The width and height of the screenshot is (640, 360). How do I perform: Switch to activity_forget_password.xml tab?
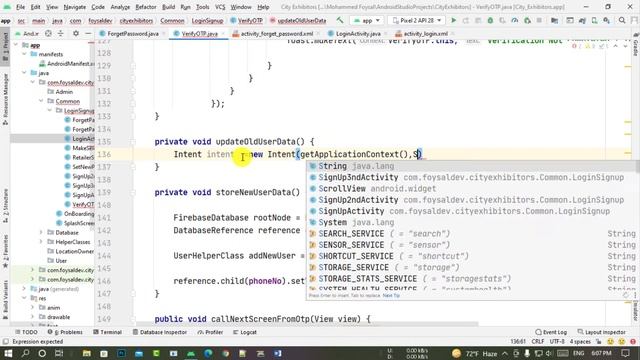276,34
